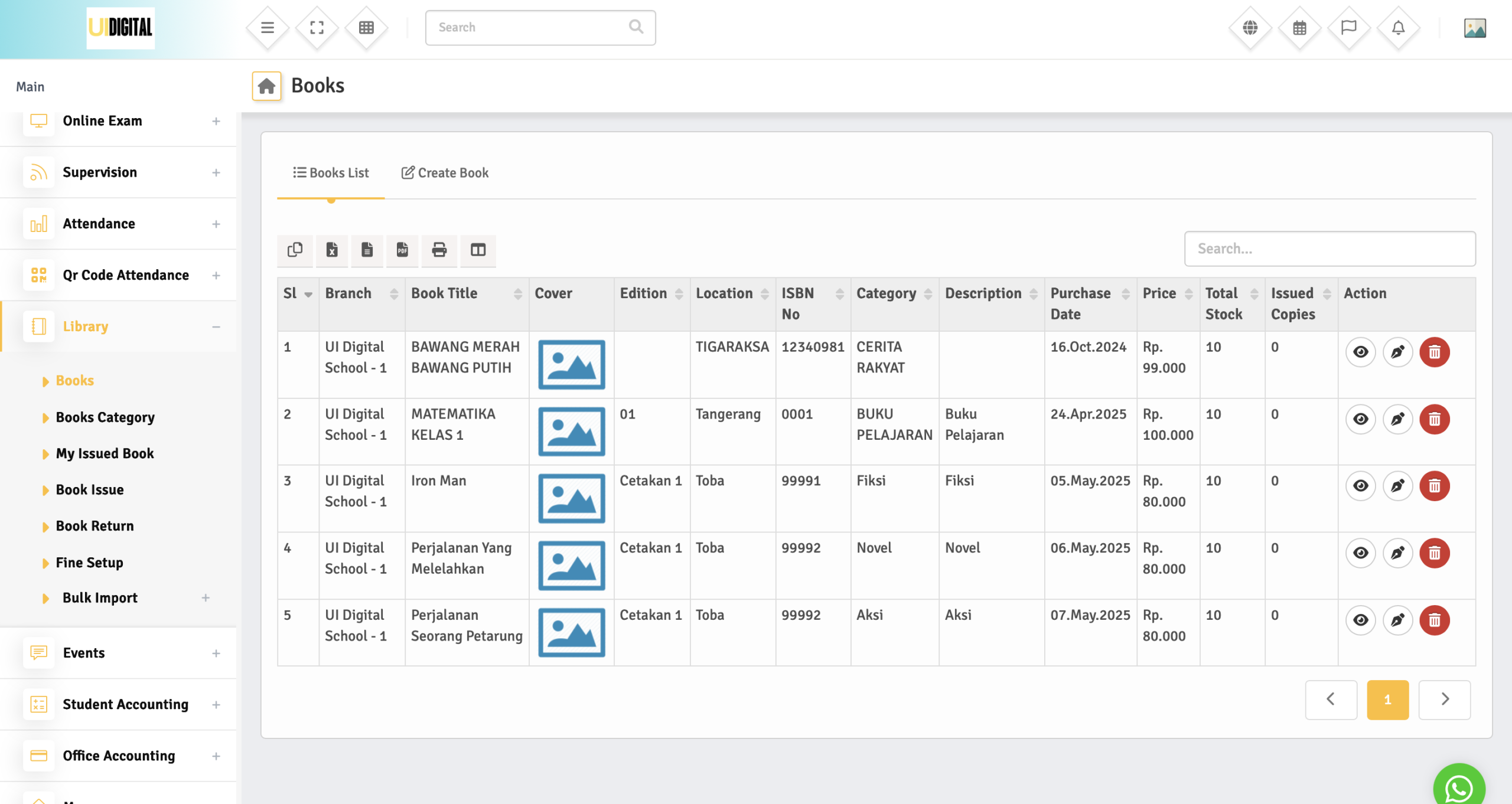Viewport: 1512px width, 804px height.
Task: Open the Book Issue link
Action: click(90, 490)
